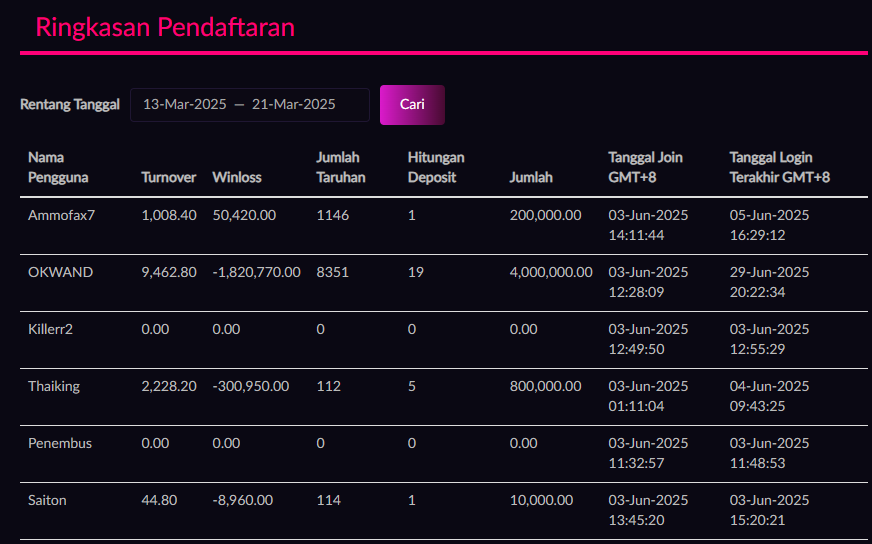This screenshot has height=544, width=872.
Task: Click join date 03-Jun-2025 01:11:04
Action: (648, 396)
